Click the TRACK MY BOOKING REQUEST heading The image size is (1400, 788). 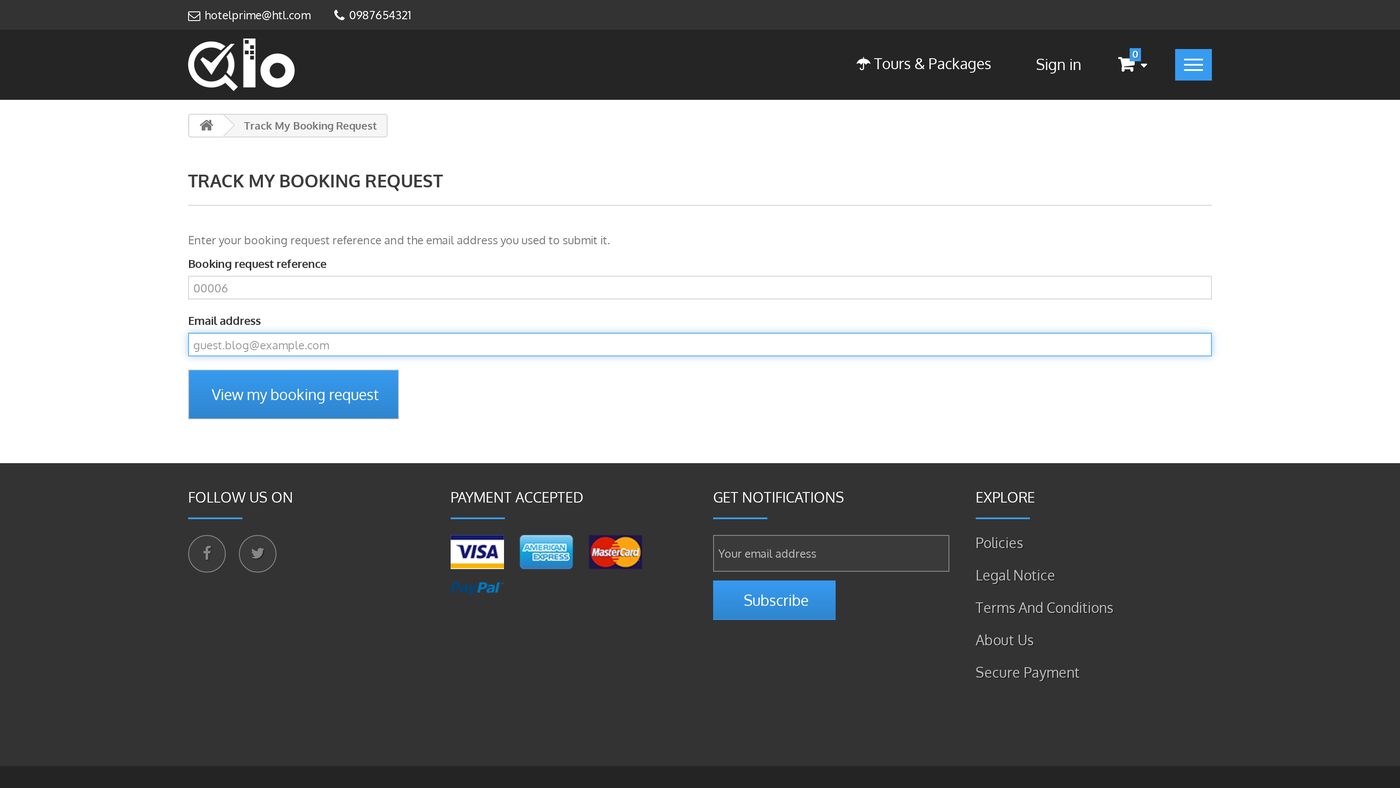pos(315,181)
